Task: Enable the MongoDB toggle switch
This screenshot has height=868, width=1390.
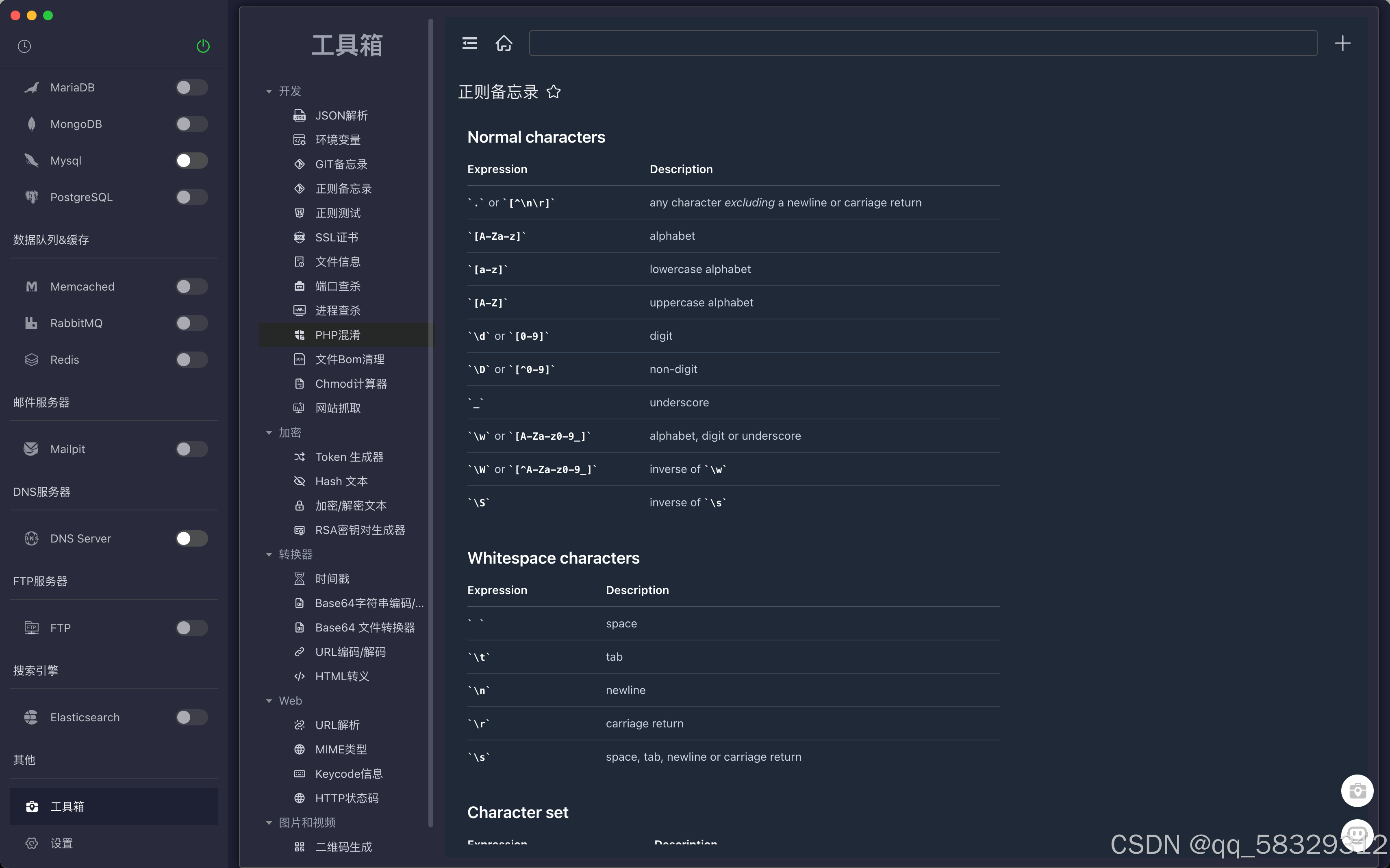Action: 191,124
